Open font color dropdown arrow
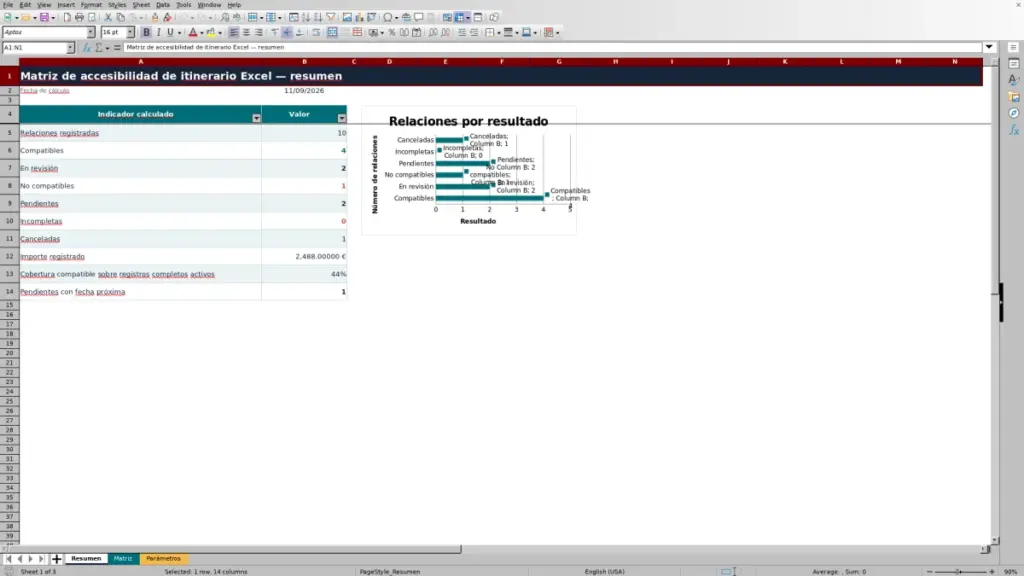Image resolution: width=1024 pixels, height=576 pixels. pos(202,33)
